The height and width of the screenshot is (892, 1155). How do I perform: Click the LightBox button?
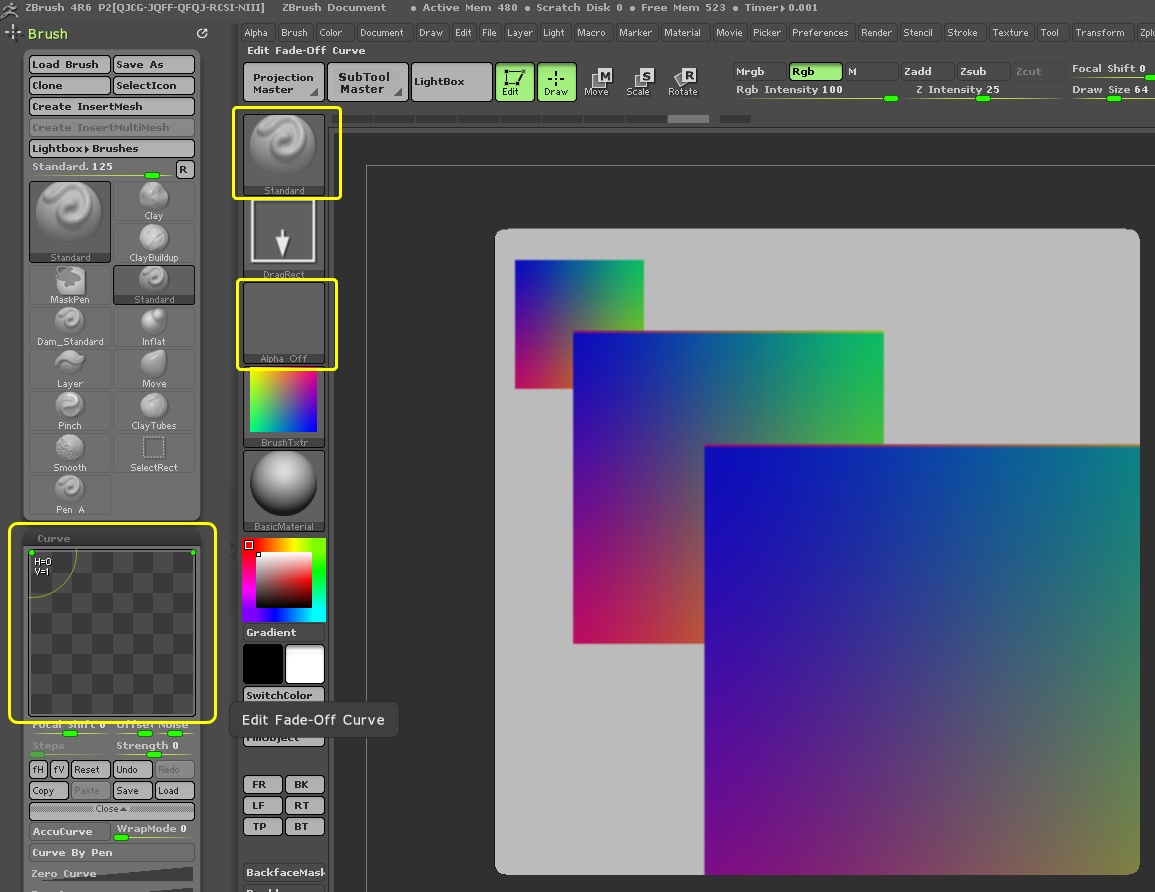452,82
